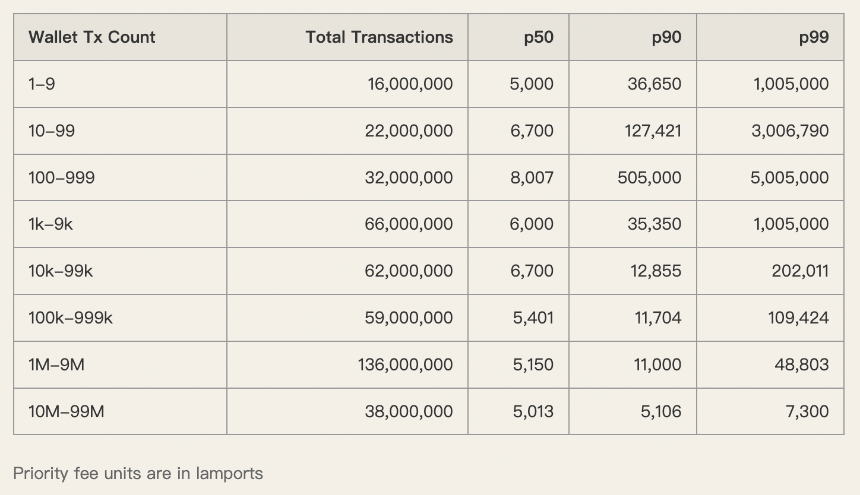The image size is (860, 495).
Task: Click the 1k–9k row label
Action: (x=50, y=225)
